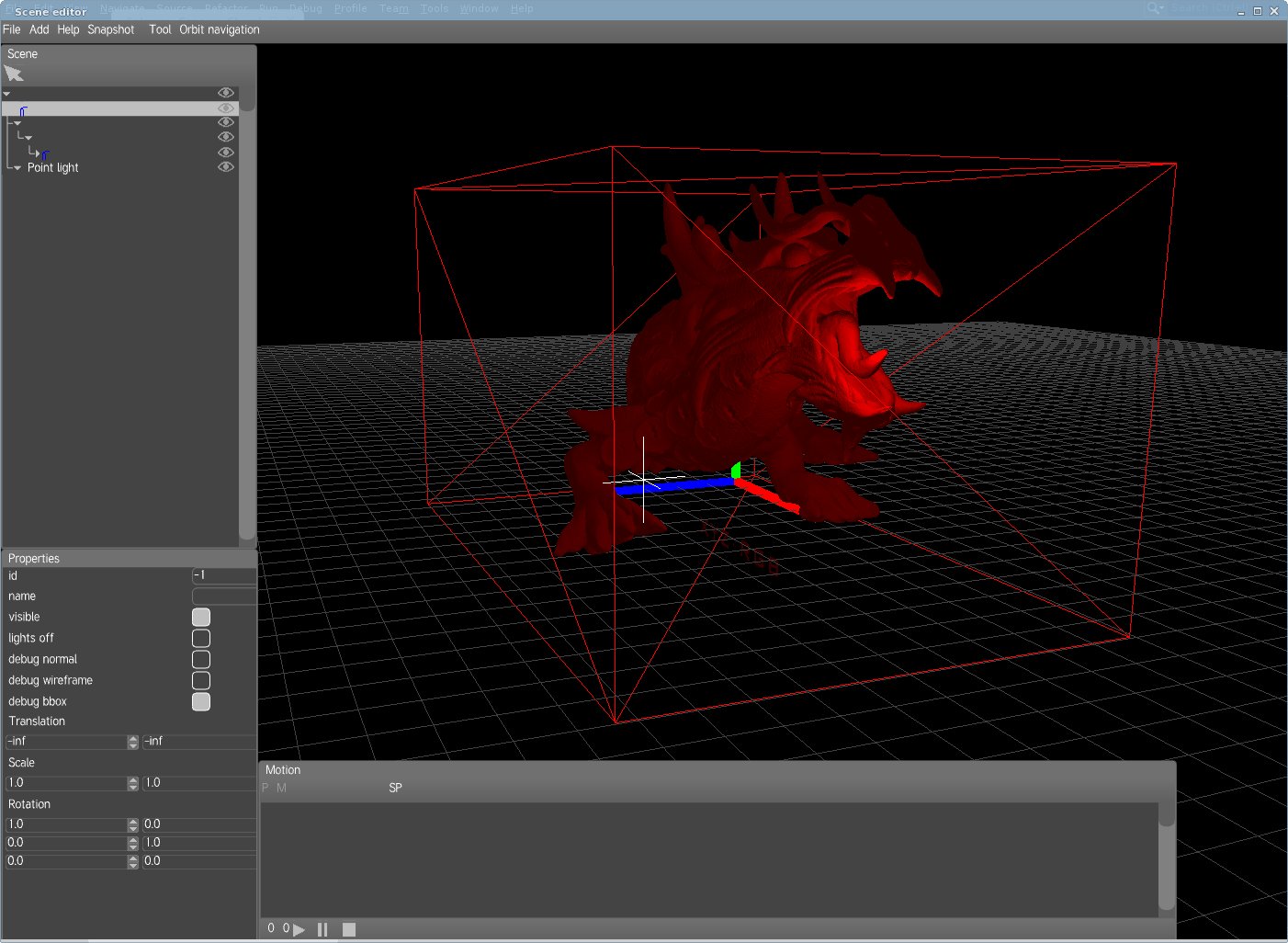Open the Snapshot menu
This screenshot has width=1288, height=943.
coord(111,29)
